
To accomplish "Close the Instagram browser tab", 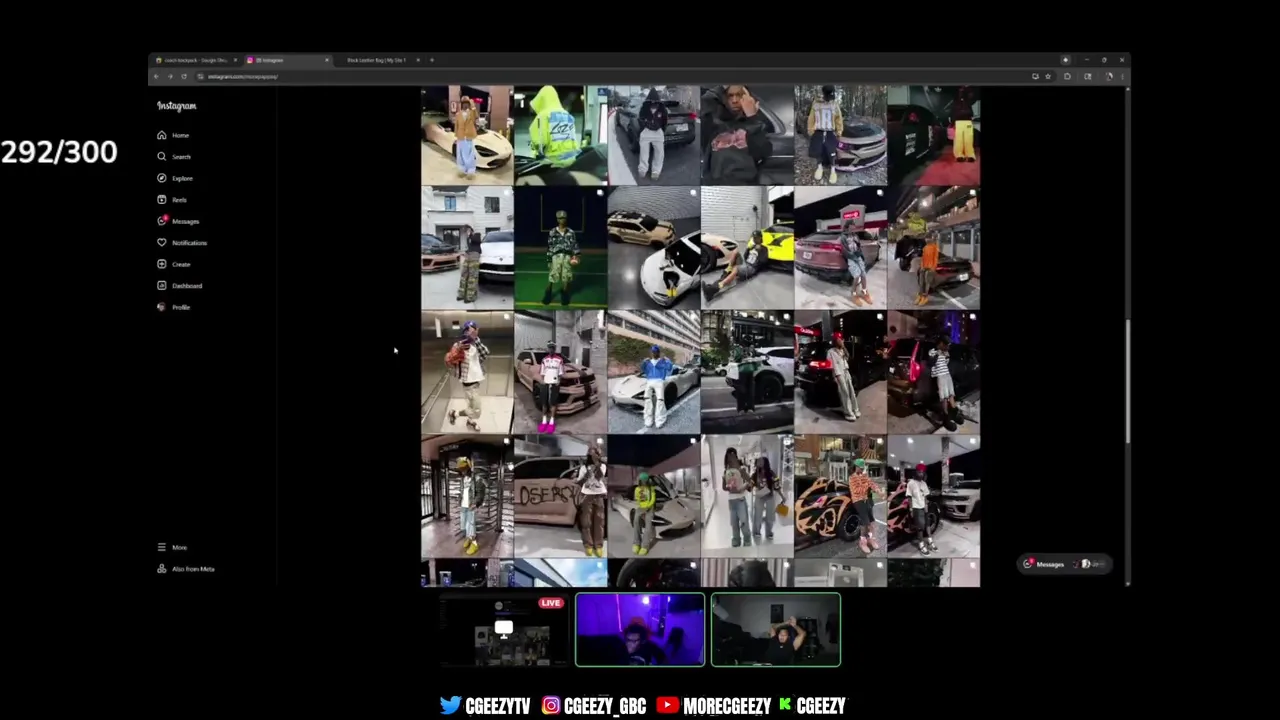I will coord(326,60).
